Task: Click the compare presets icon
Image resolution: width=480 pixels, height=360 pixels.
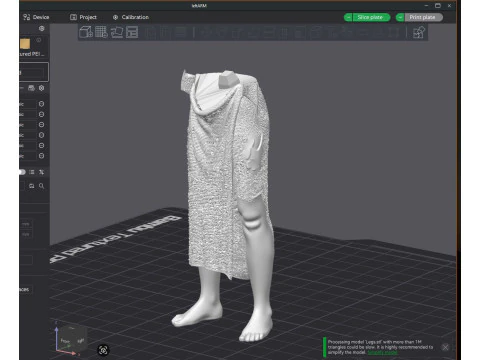Action: coord(41,172)
